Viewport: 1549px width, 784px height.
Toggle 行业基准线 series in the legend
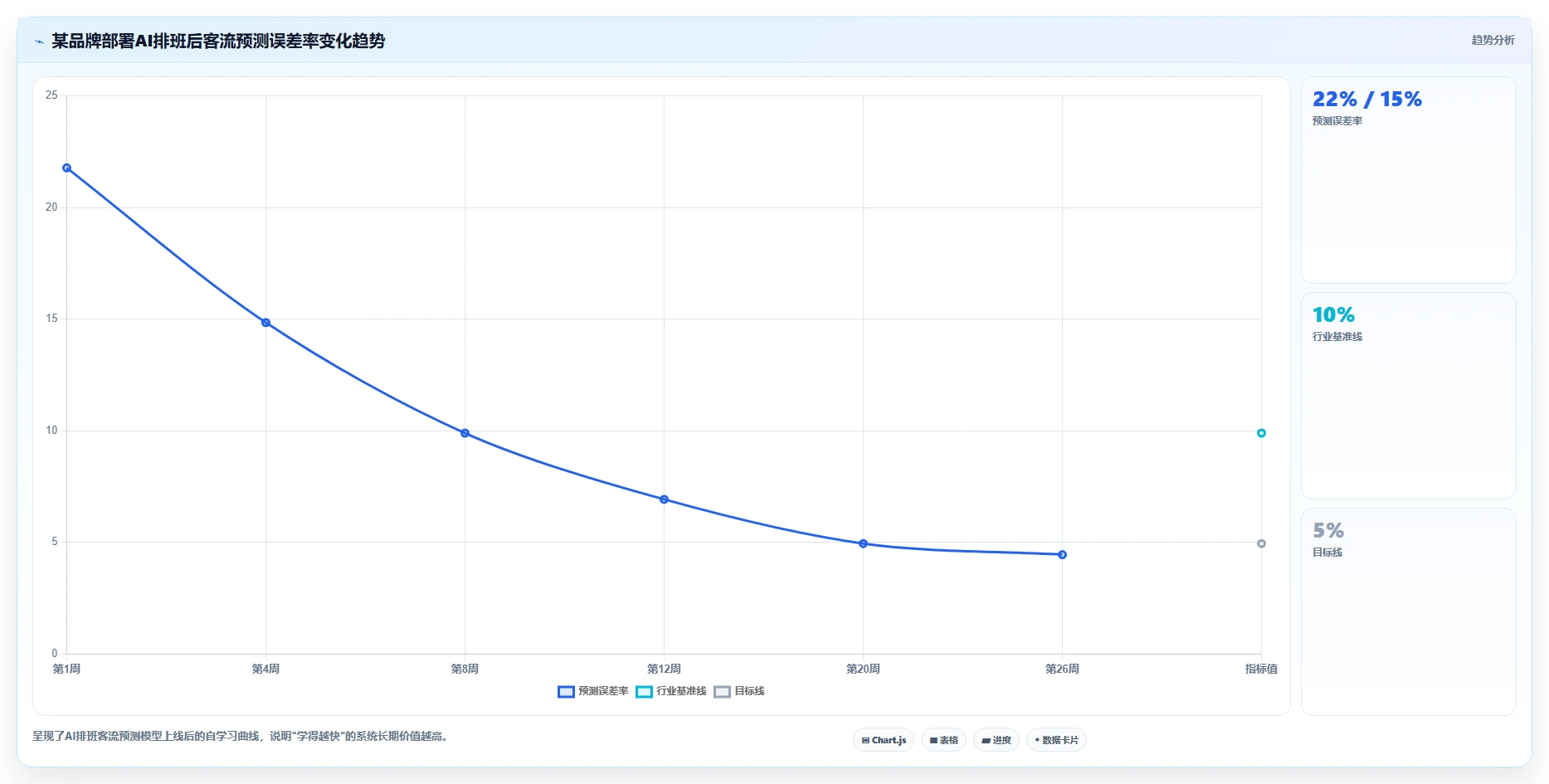pos(681,691)
